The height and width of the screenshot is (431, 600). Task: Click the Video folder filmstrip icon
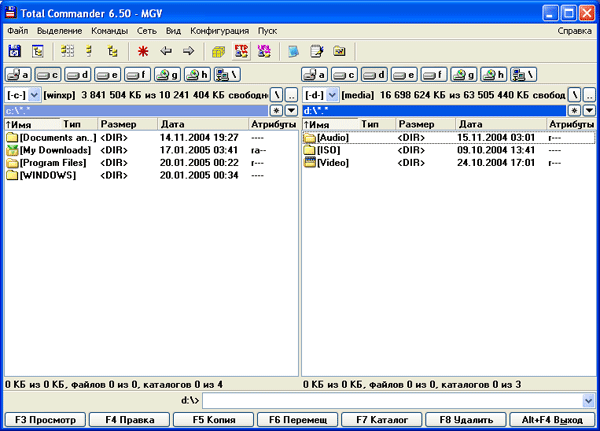(x=310, y=163)
